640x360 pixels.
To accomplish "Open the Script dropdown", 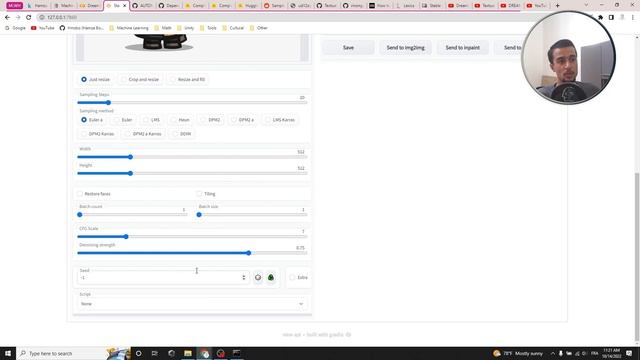I will coord(192,304).
